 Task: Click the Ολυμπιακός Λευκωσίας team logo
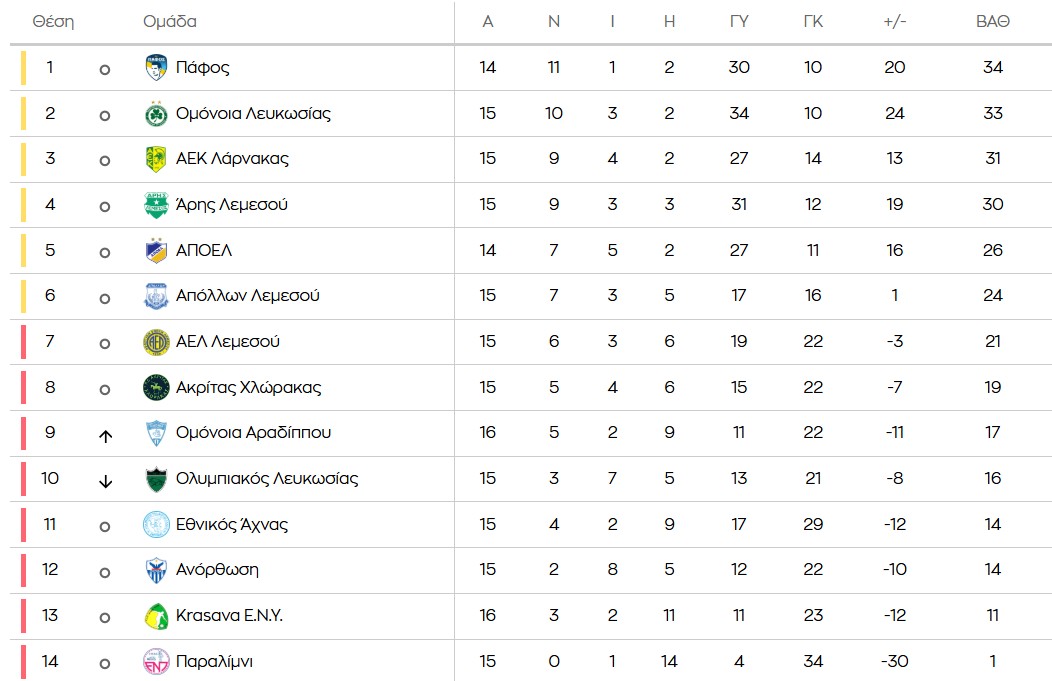coord(155,479)
